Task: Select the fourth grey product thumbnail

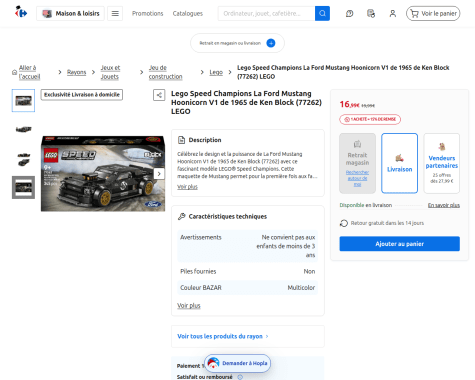Action: 23,187
